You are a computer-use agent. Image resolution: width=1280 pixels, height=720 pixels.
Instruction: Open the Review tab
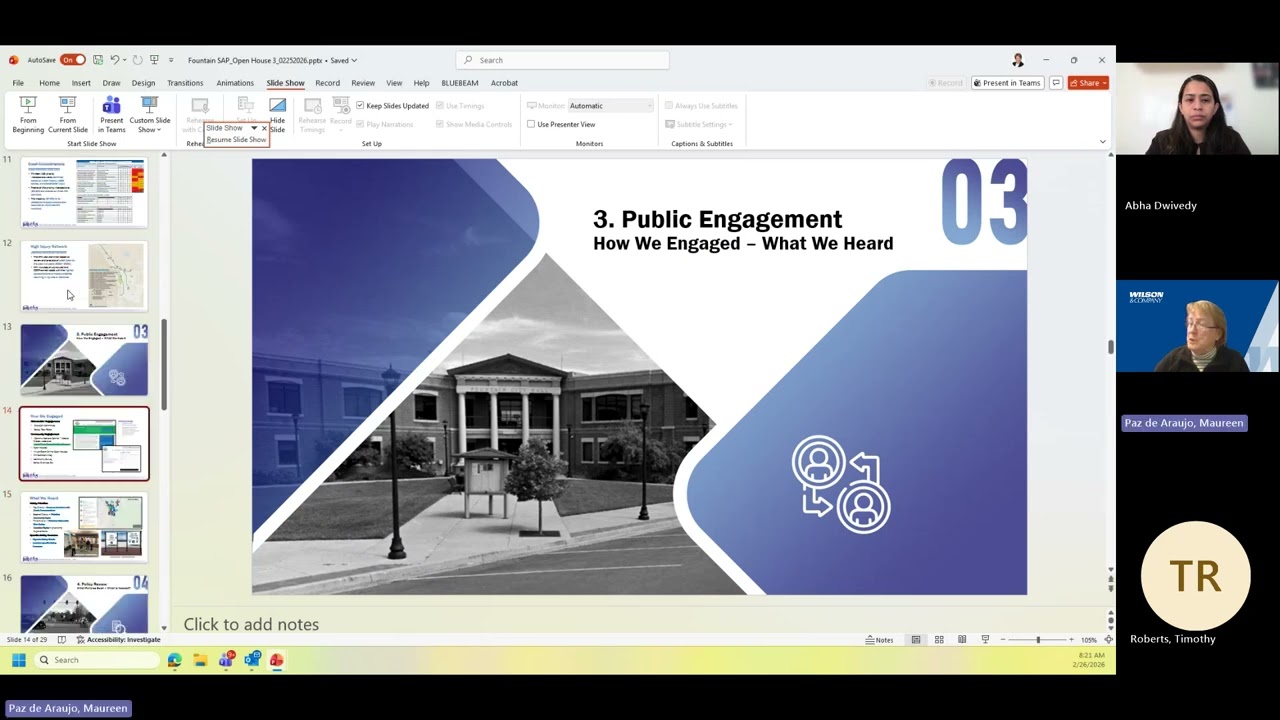pyautogui.click(x=363, y=83)
